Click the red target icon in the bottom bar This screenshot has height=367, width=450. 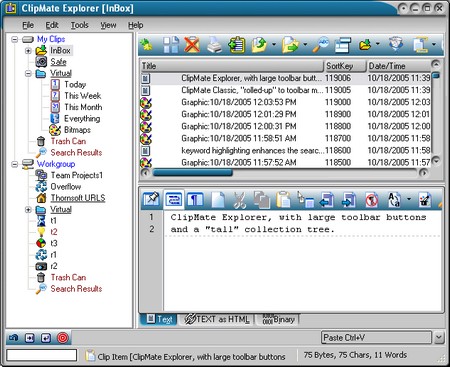pos(62,338)
